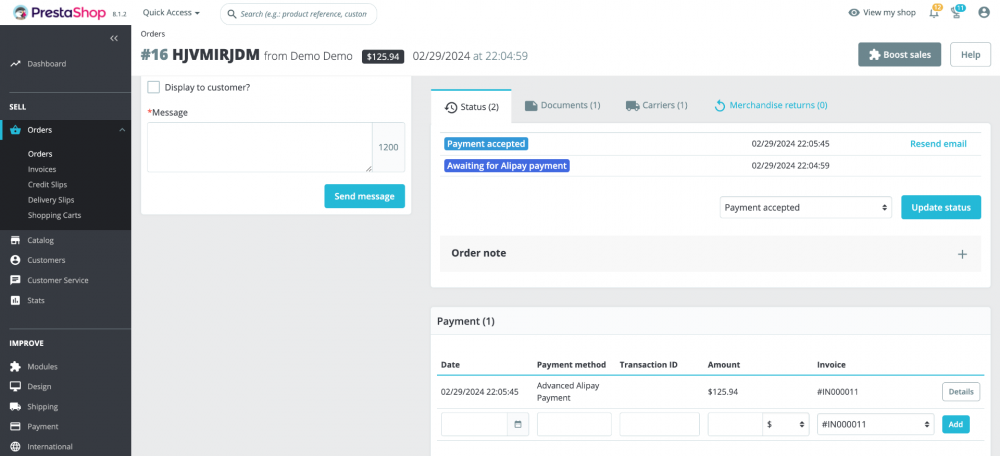1000x456 pixels.
Task: Switch to Status (2) tab
Action: (471, 107)
